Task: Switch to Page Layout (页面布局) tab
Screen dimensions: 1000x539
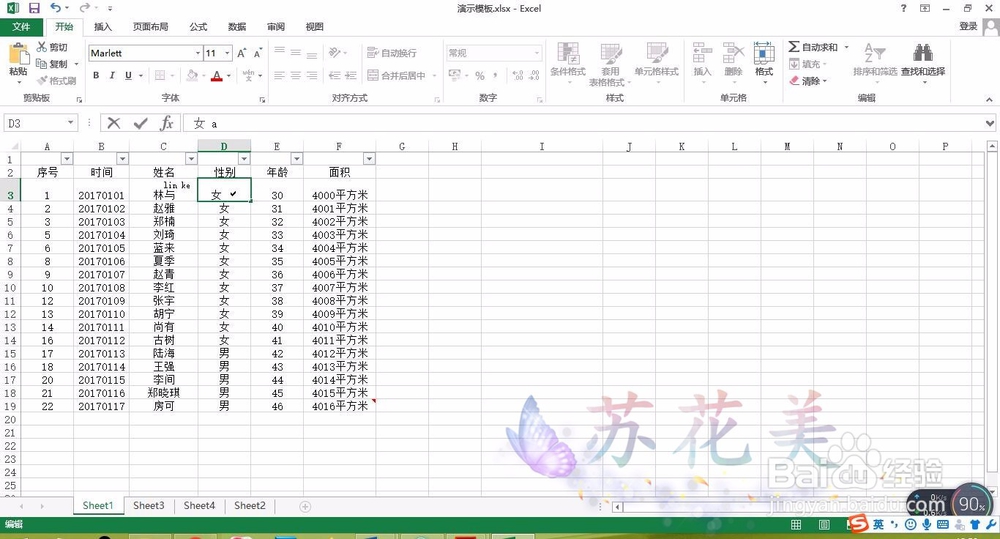Action: [151, 27]
